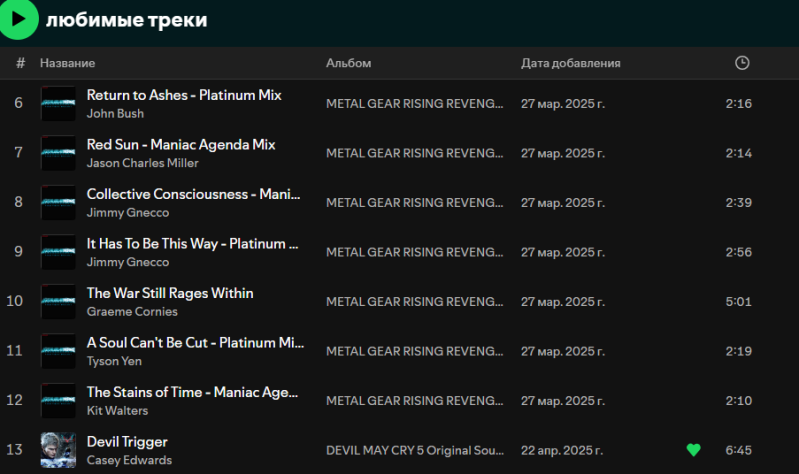Image resolution: width=799 pixels, height=474 pixels.
Task: Open DEVIL MAY CRY 5 Original Sou... album
Action: coord(415,450)
